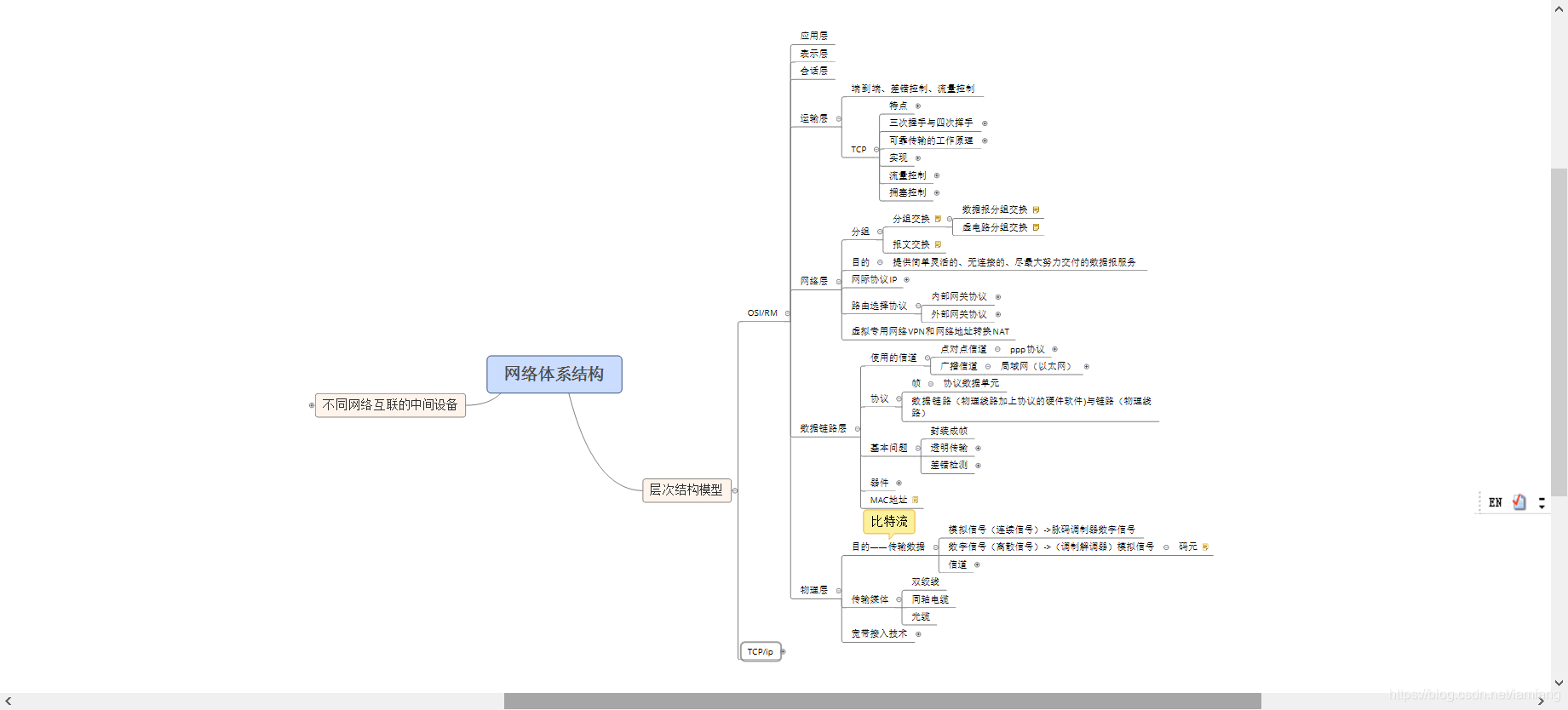Collapse the 网络层 branch
The image size is (1568, 710).
(838, 281)
